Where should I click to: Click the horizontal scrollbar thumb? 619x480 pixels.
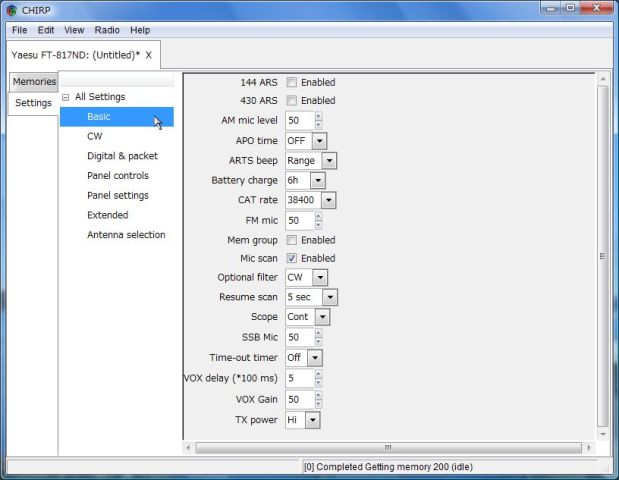click(x=388, y=448)
